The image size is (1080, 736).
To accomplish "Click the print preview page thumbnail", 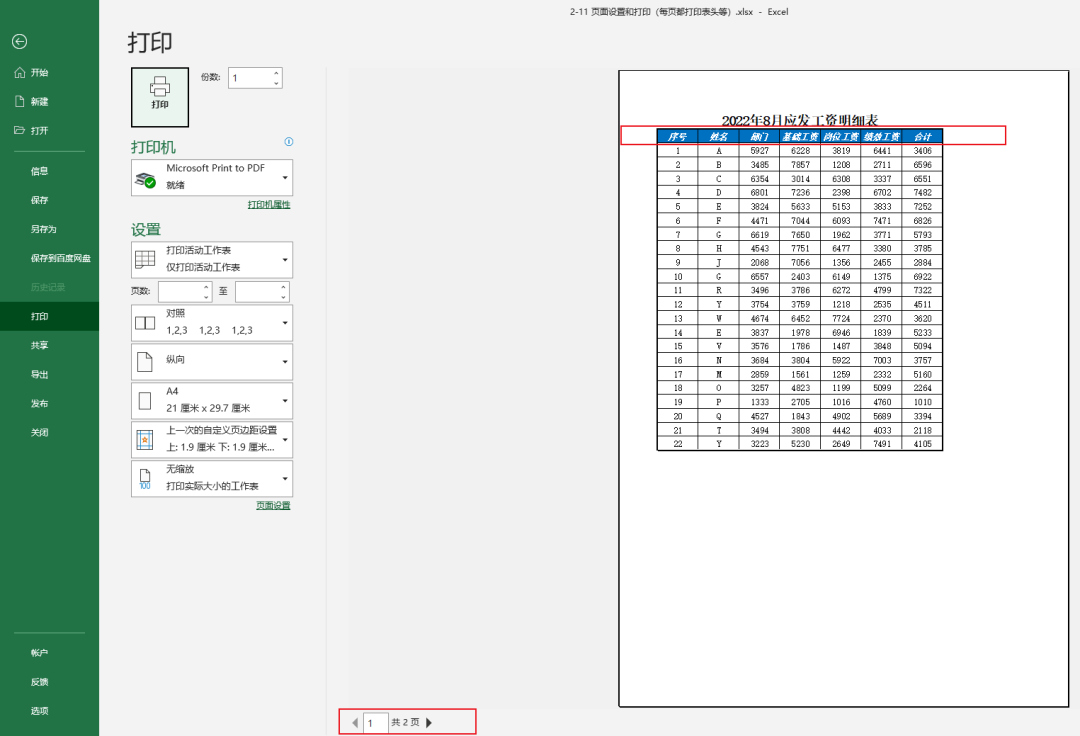I will [844, 388].
